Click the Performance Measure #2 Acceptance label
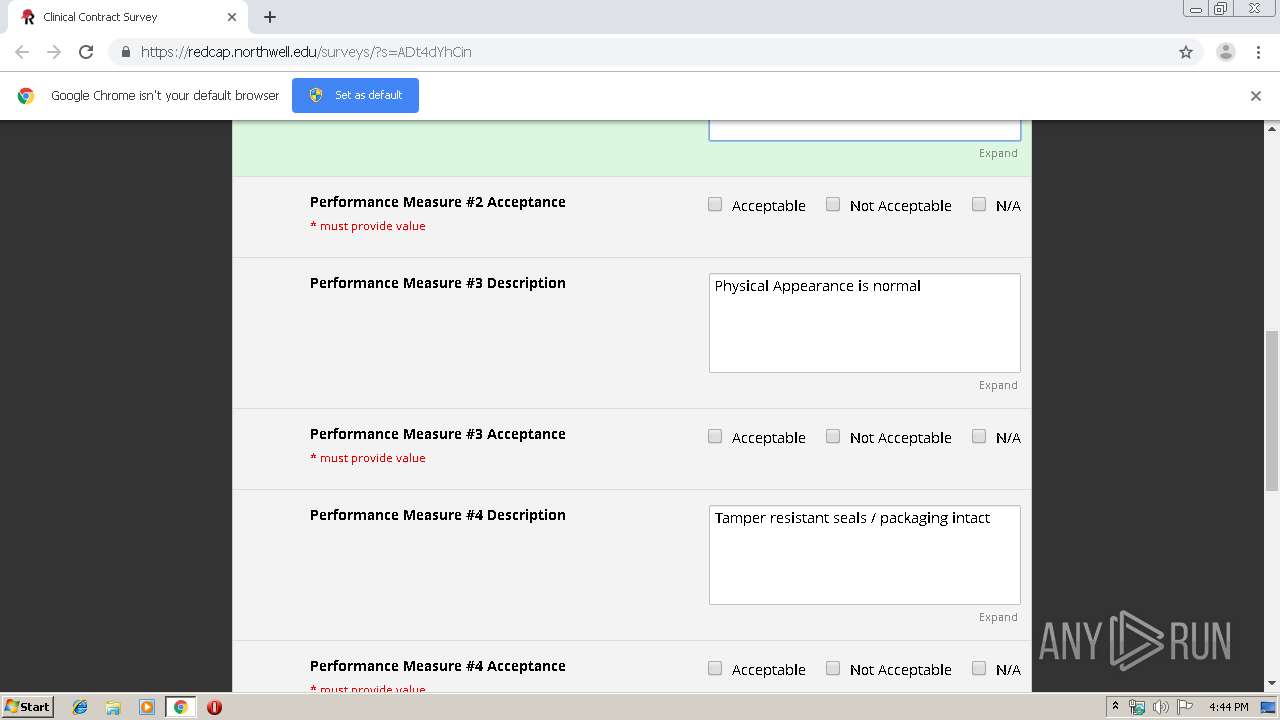1280x720 pixels. click(438, 202)
